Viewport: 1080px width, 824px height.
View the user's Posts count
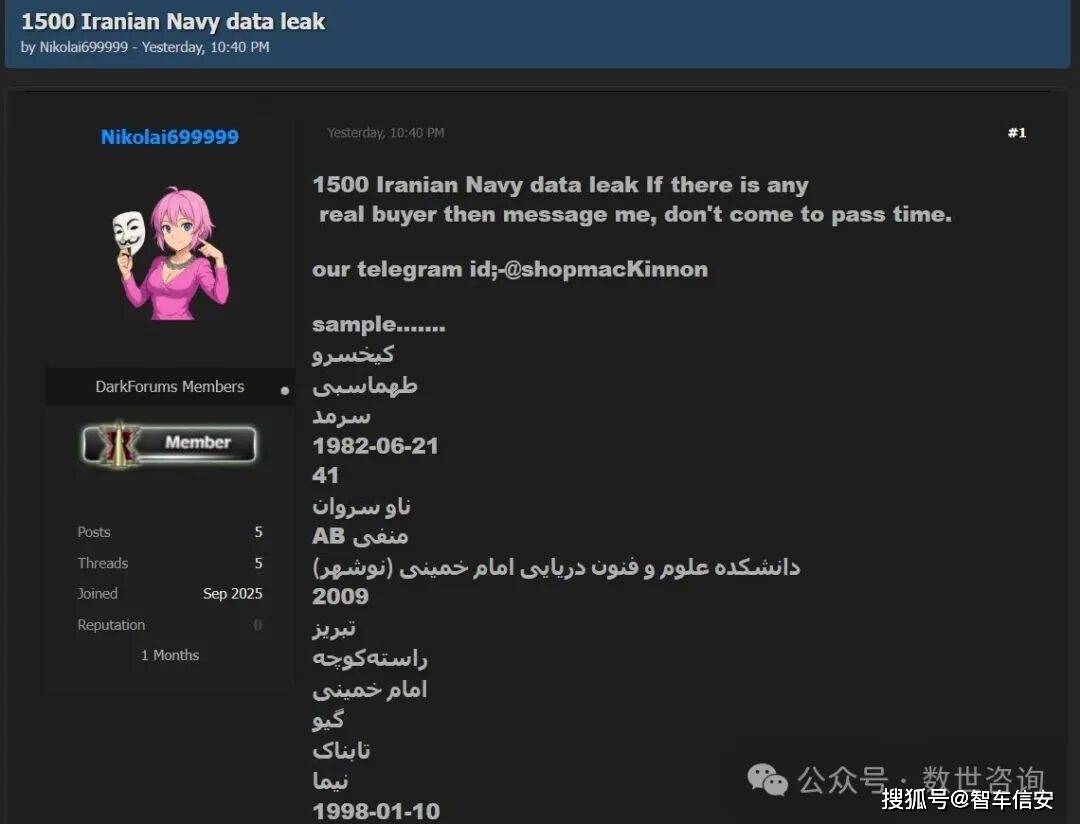point(258,531)
